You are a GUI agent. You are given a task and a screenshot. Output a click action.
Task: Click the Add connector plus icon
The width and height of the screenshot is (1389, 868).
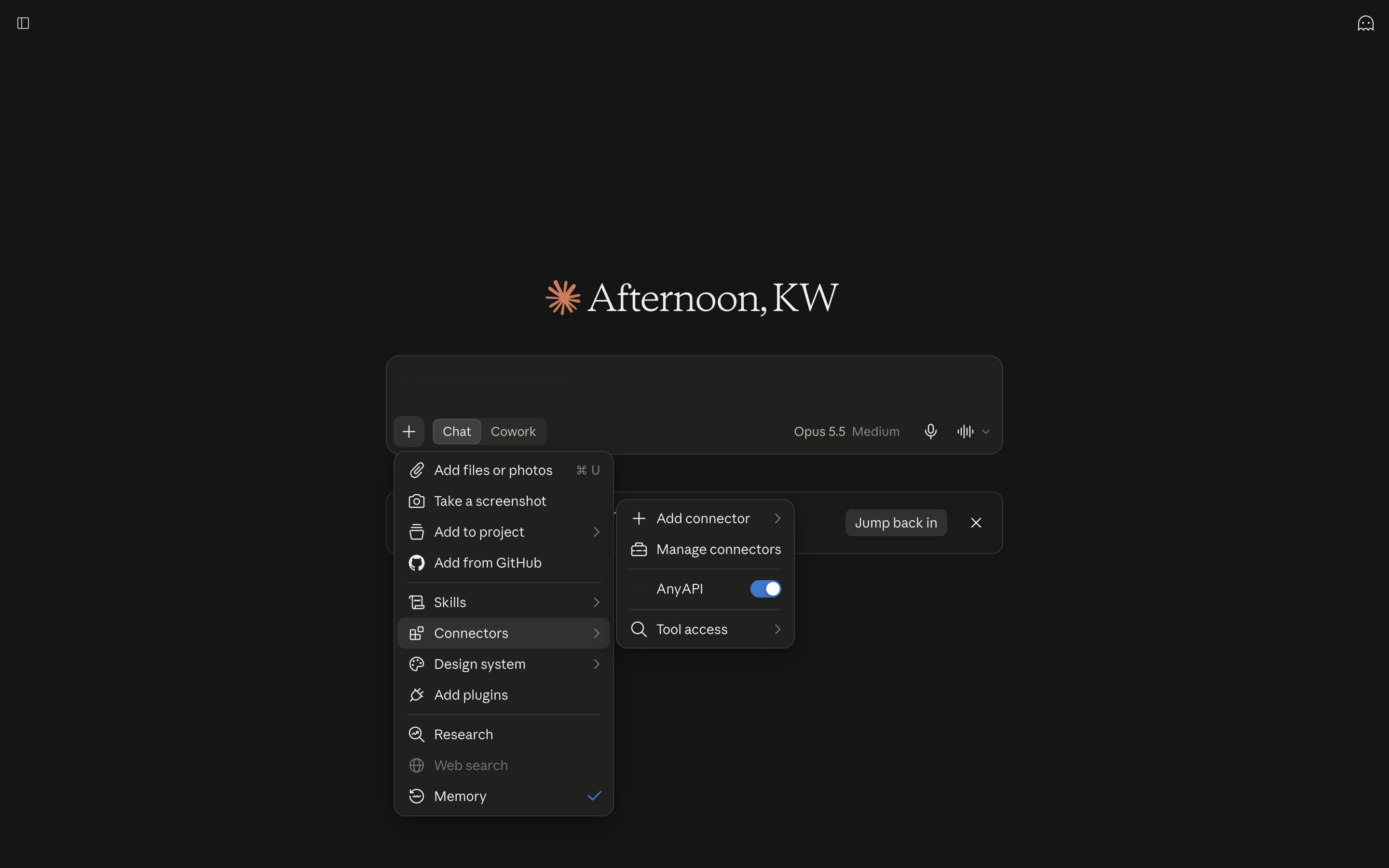coord(639,518)
